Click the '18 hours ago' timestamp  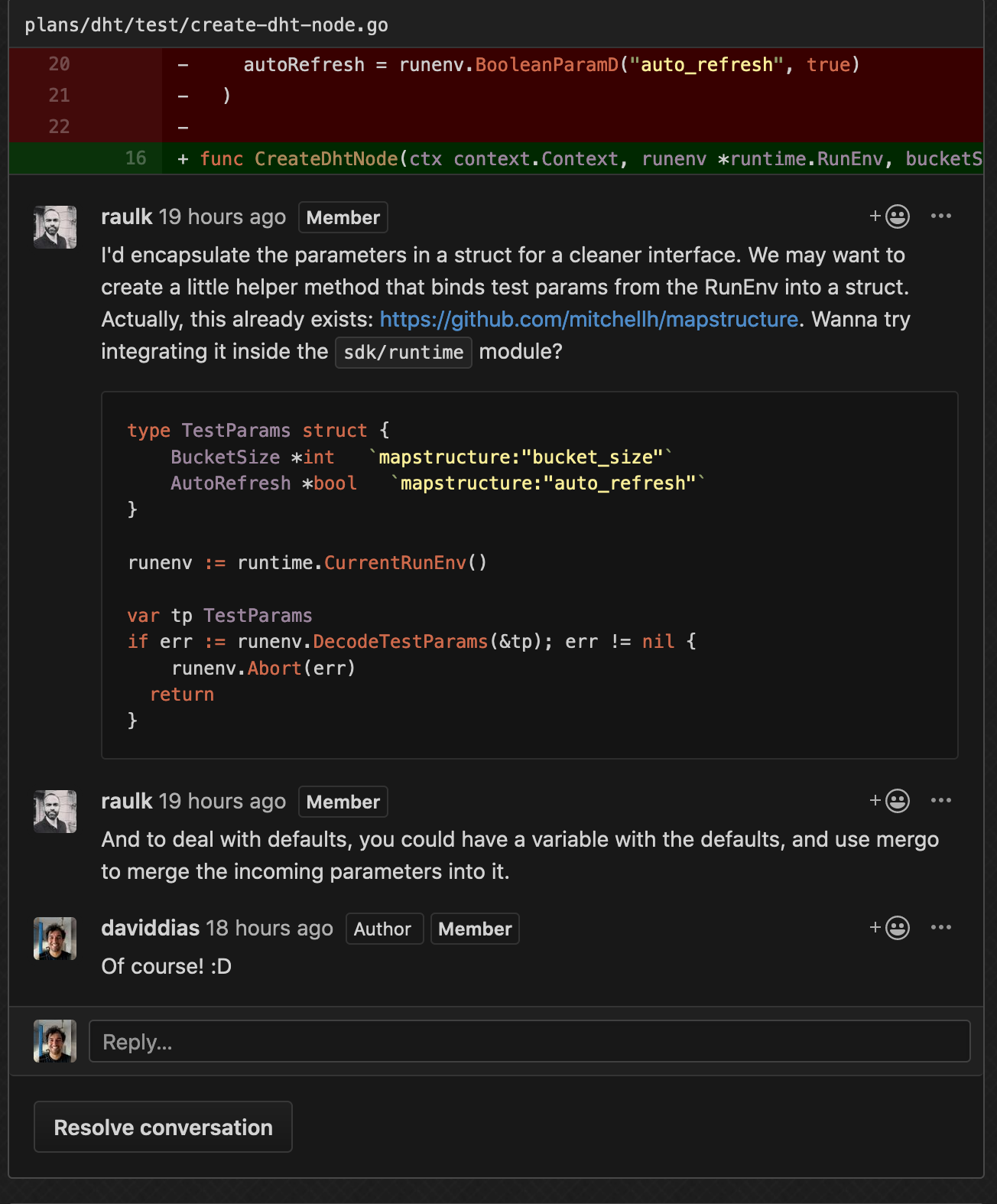270,929
